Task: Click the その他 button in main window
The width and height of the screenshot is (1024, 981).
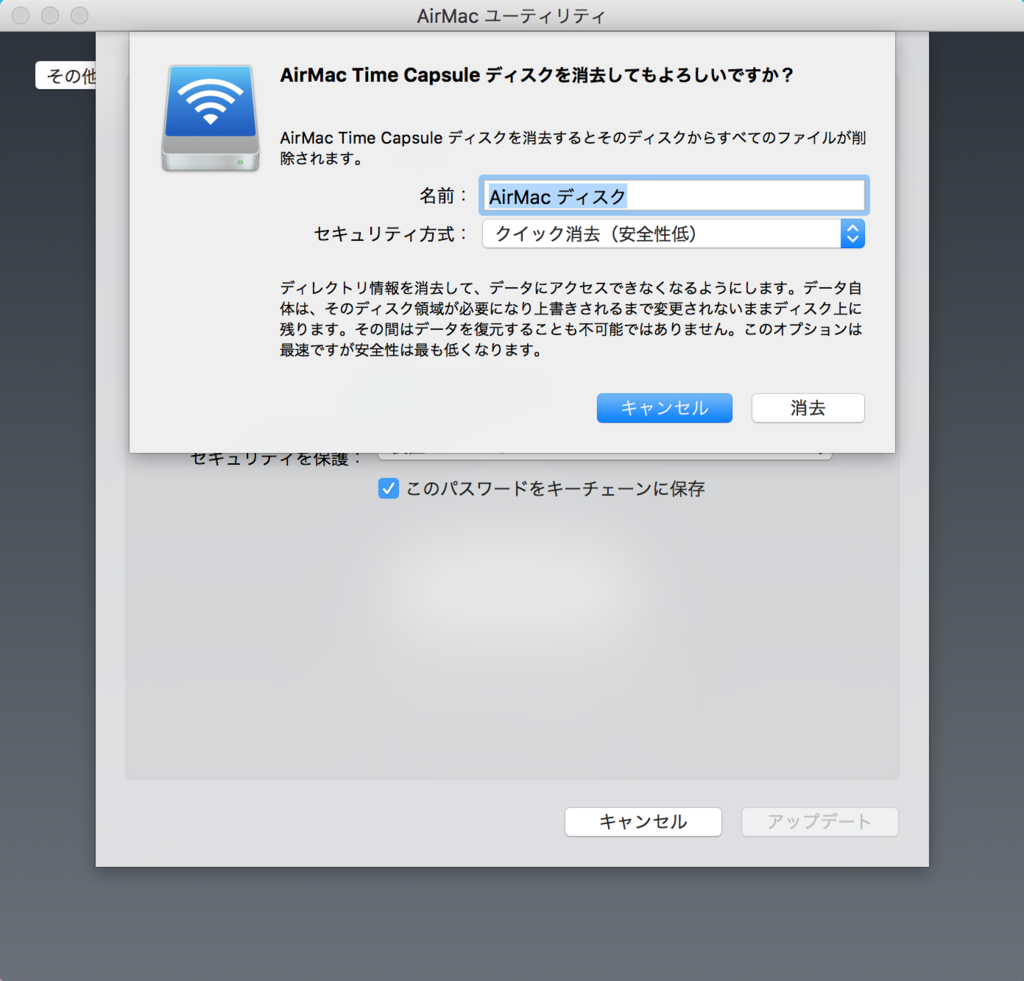Action: (66, 76)
